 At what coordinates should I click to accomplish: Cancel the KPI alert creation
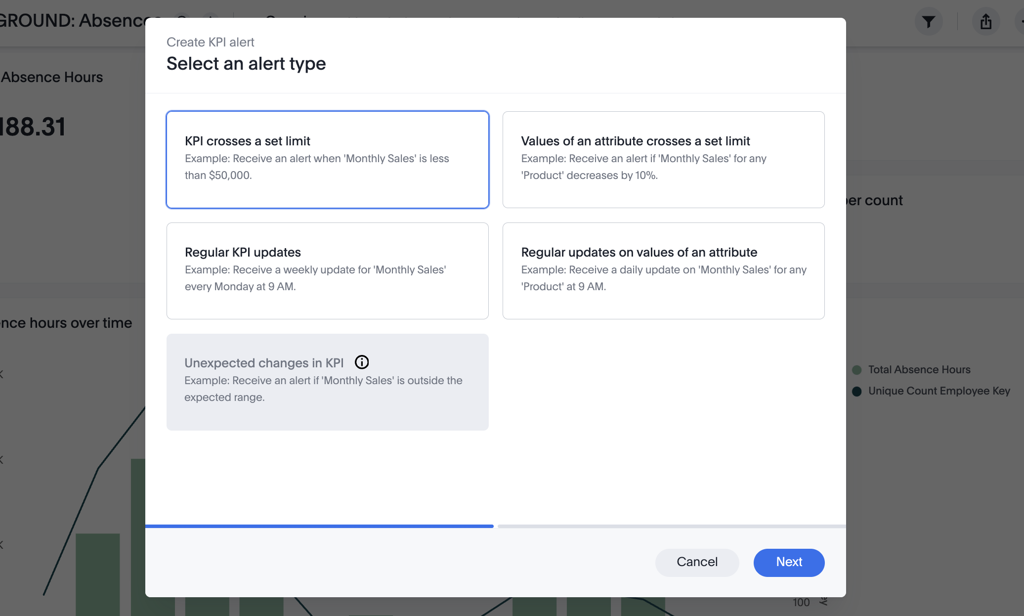coord(697,562)
